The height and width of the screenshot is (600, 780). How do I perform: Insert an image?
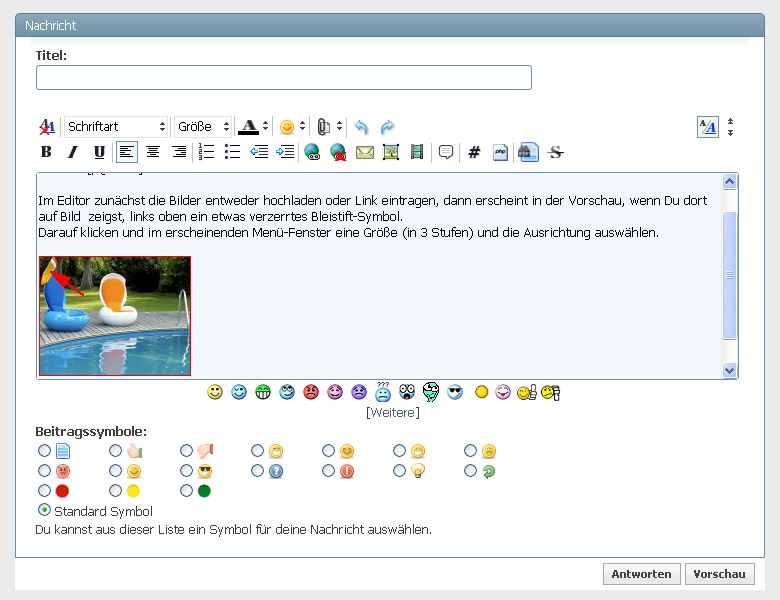pos(391,152)
